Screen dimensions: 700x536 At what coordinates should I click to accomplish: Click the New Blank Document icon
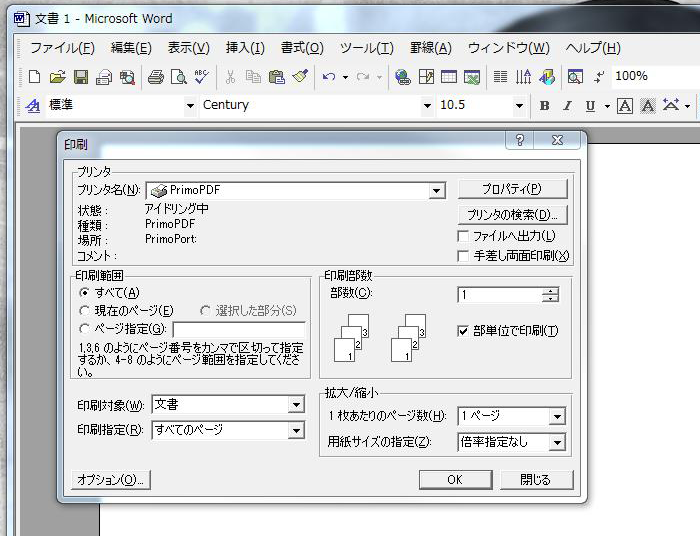coord(34,77)
